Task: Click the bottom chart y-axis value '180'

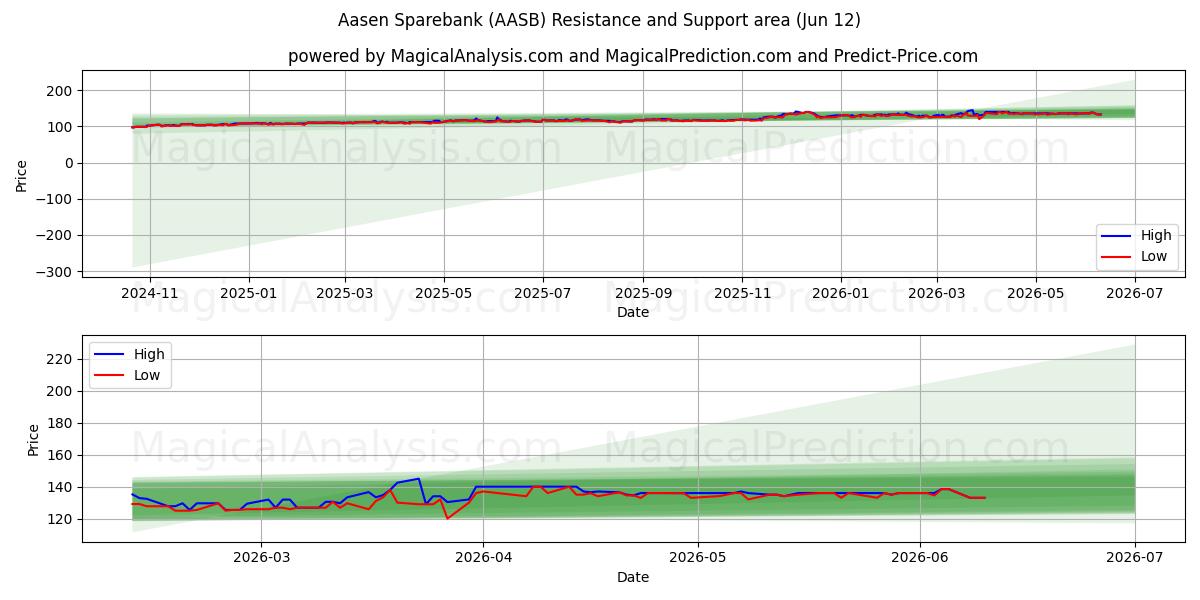Action: click(x=61, y=423)
